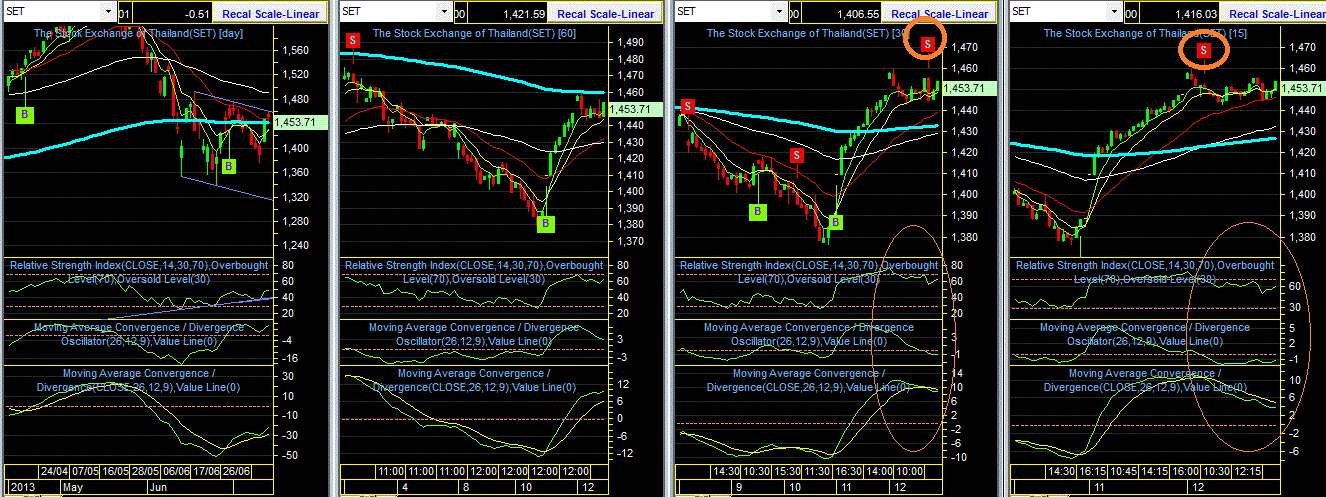Click the MACD (CLOSE,26,12,9) label in the 15-minute chart
Image resolution: width=1326 pixels, height=497 pixels.
(x=1145, y=380)
